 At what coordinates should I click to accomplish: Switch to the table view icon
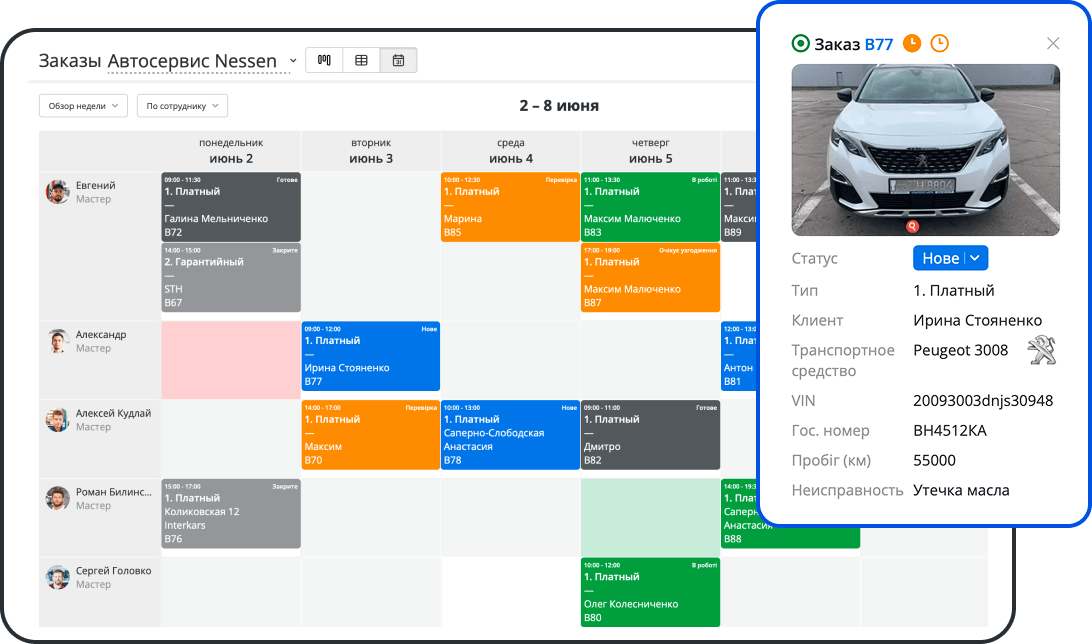click(361, 60)
